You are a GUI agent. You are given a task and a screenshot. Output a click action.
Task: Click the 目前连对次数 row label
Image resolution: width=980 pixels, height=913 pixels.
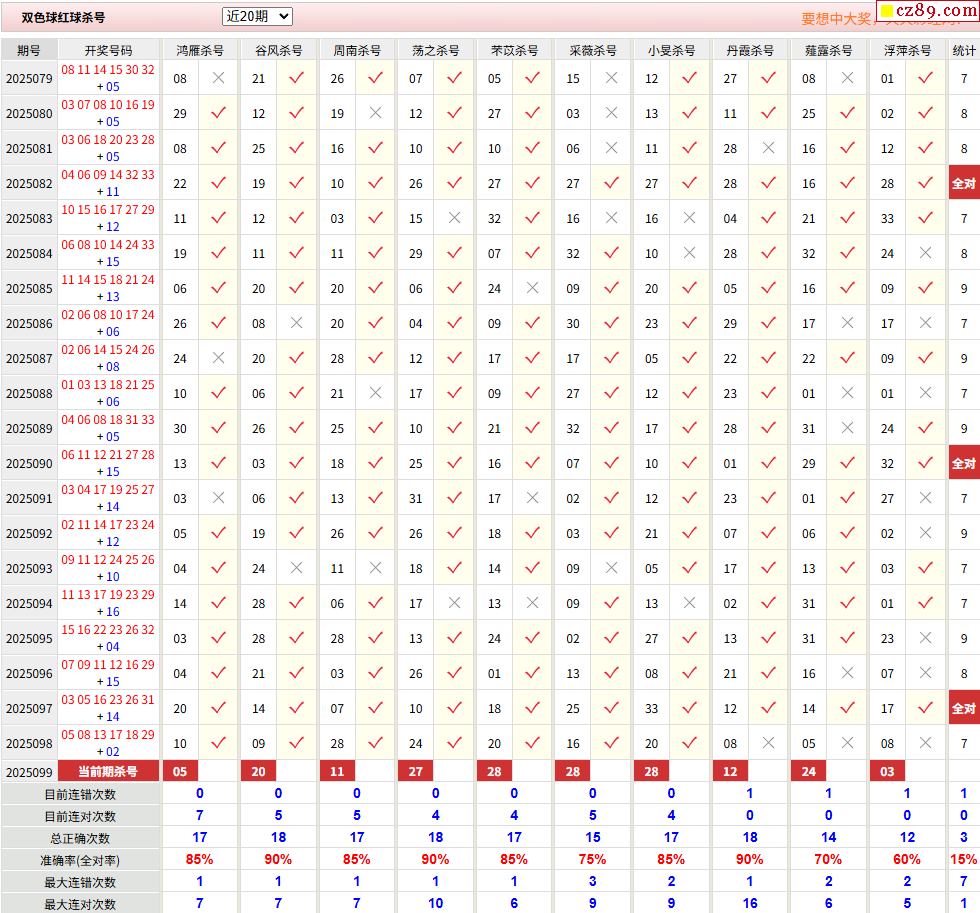click(80, 816)
